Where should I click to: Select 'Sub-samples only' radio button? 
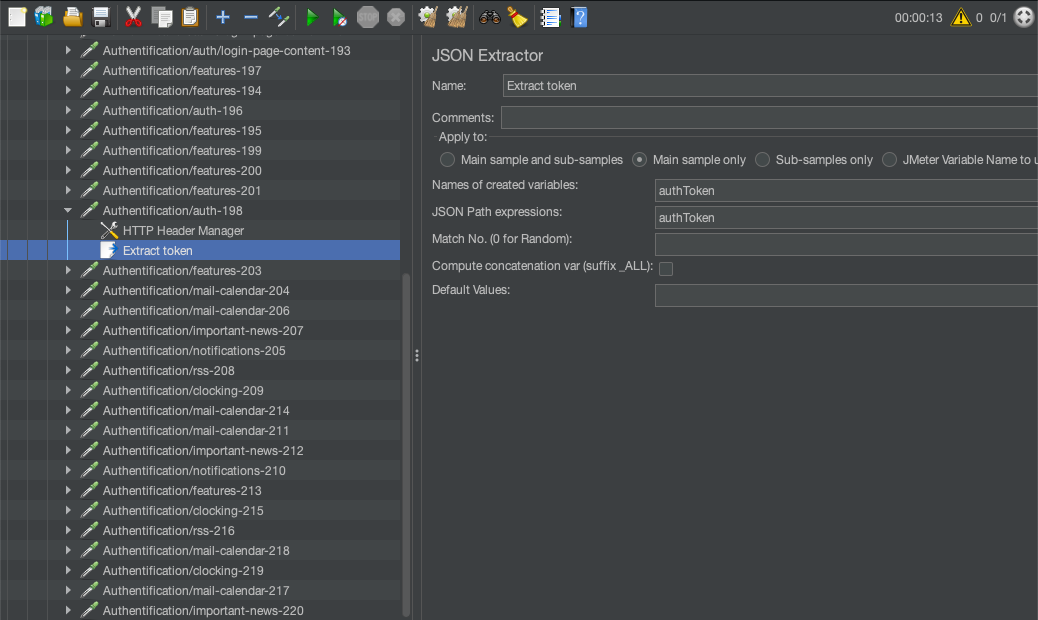click(763, 160)
